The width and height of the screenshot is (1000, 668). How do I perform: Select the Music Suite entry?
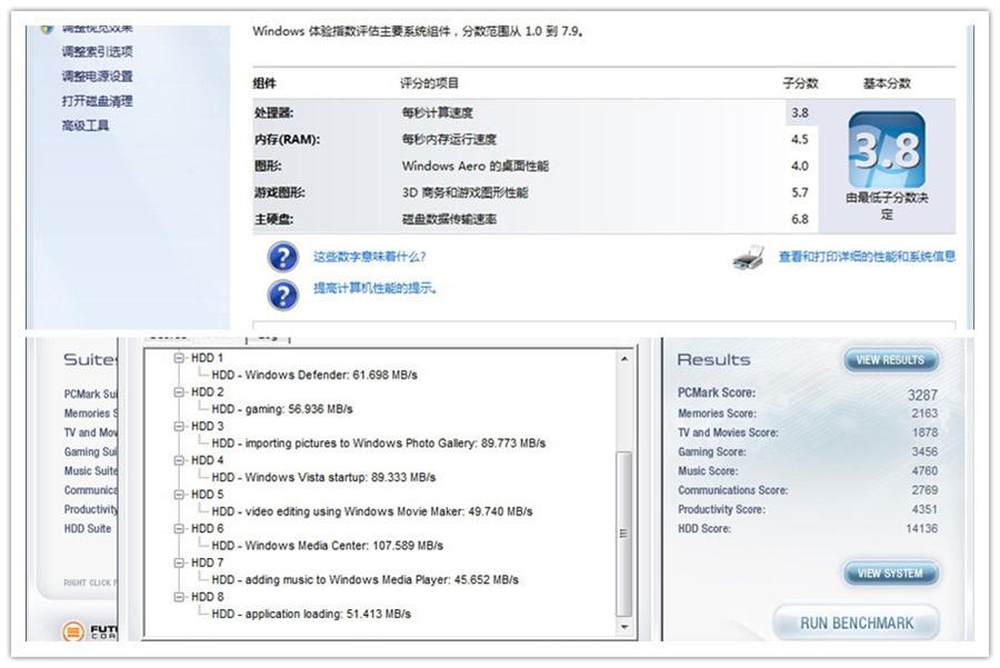point(91,471)
